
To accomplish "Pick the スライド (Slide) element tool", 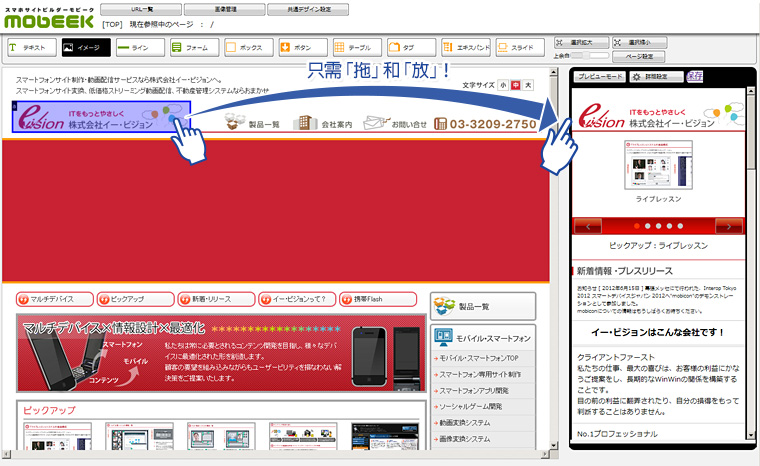I will point(517,47).
